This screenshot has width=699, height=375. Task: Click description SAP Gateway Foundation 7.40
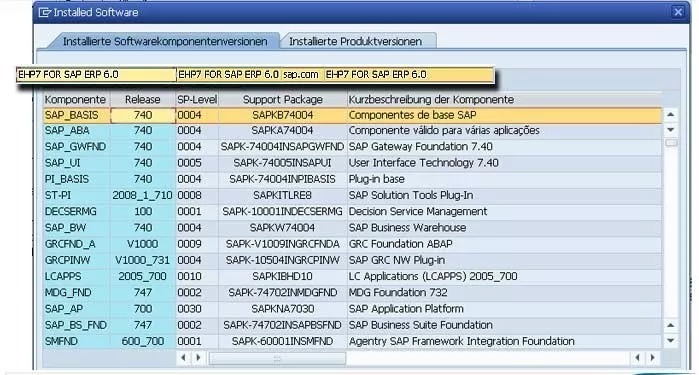point(420,147)
